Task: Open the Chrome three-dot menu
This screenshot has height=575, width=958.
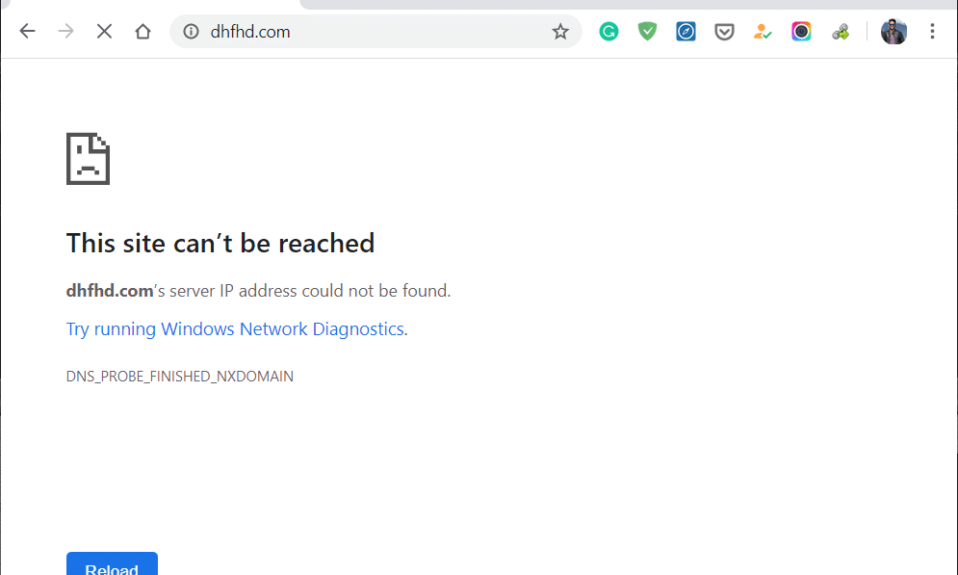Action: click(x=932, y=31)
